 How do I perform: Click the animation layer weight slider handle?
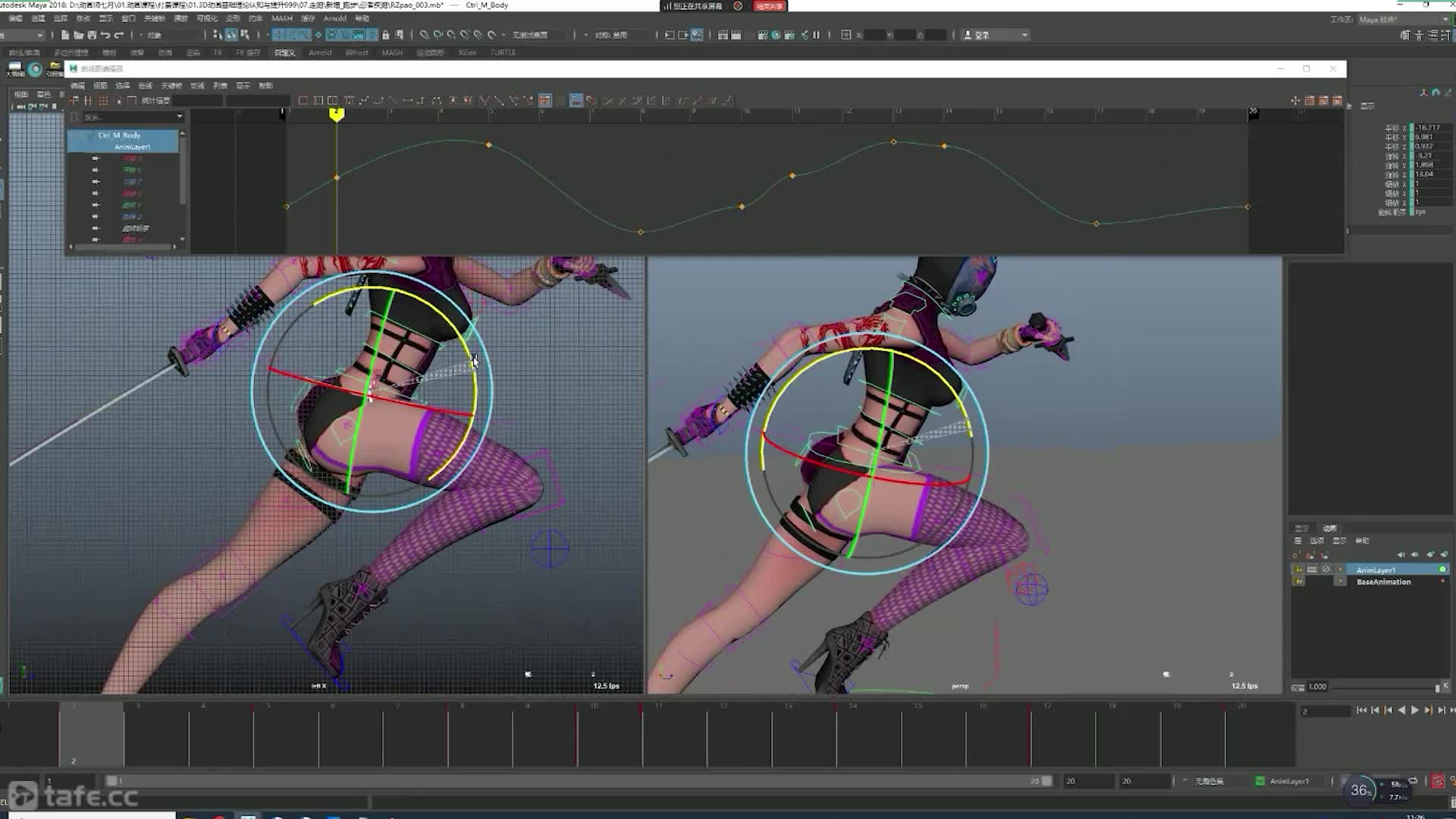pos(1437,687)
